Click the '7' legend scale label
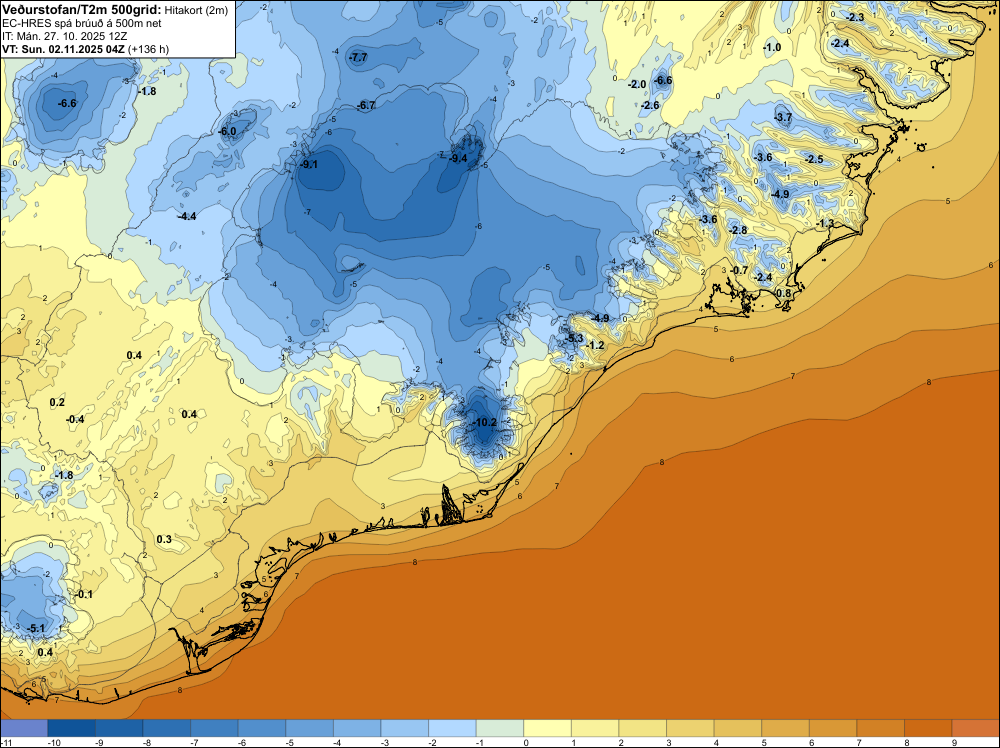The width and height of the screenshot is (1000, 748). 860,742
